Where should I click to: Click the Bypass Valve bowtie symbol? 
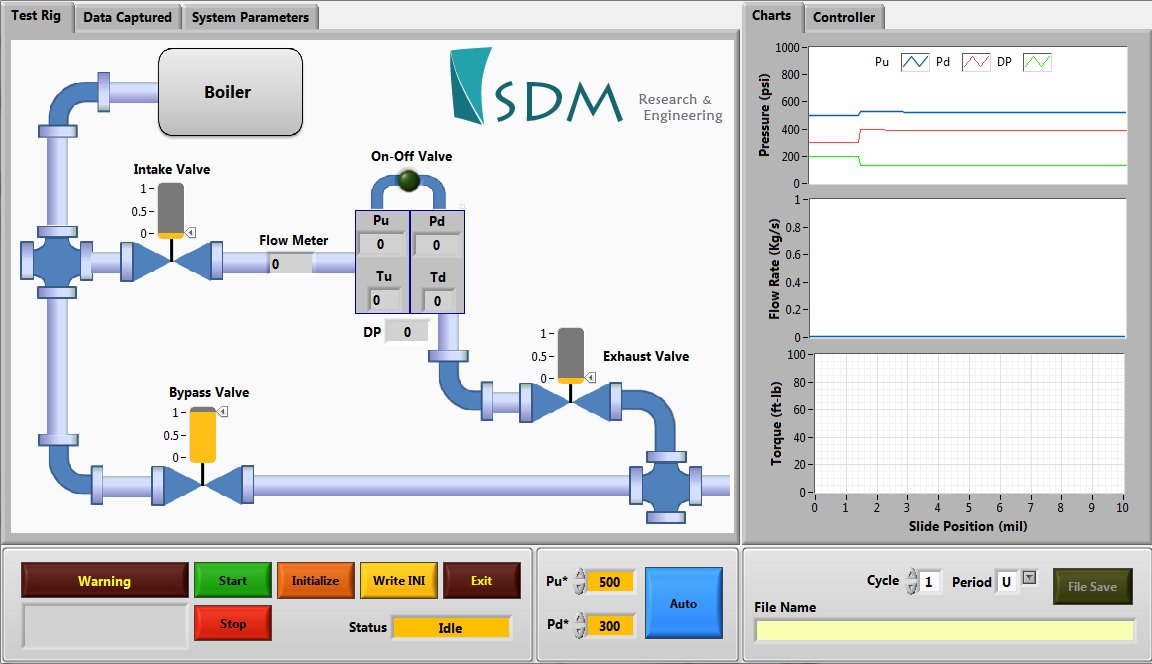(203, 486)
